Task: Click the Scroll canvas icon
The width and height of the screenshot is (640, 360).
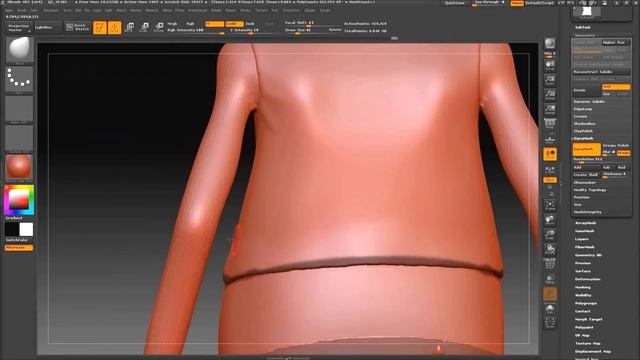Action: [550, 66]
